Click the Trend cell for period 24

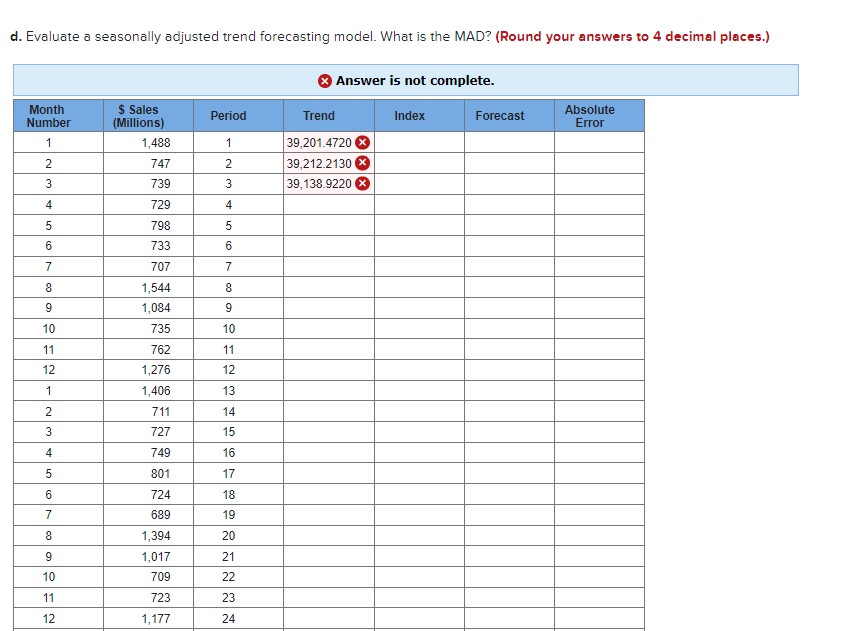(x=329, y=619)
